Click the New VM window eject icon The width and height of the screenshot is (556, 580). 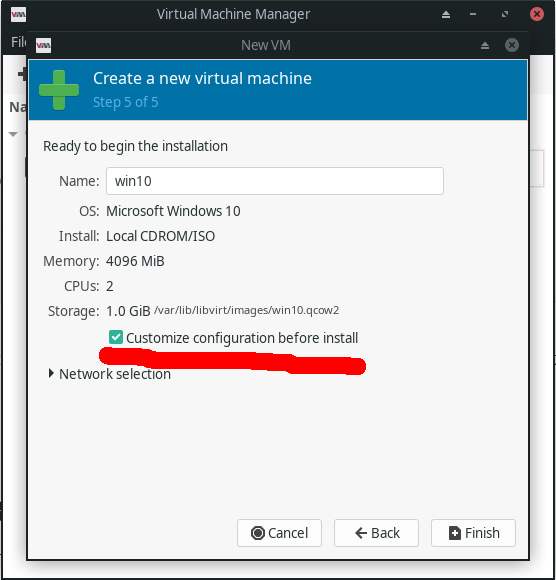pyautogui.click(x=485, y=45)
